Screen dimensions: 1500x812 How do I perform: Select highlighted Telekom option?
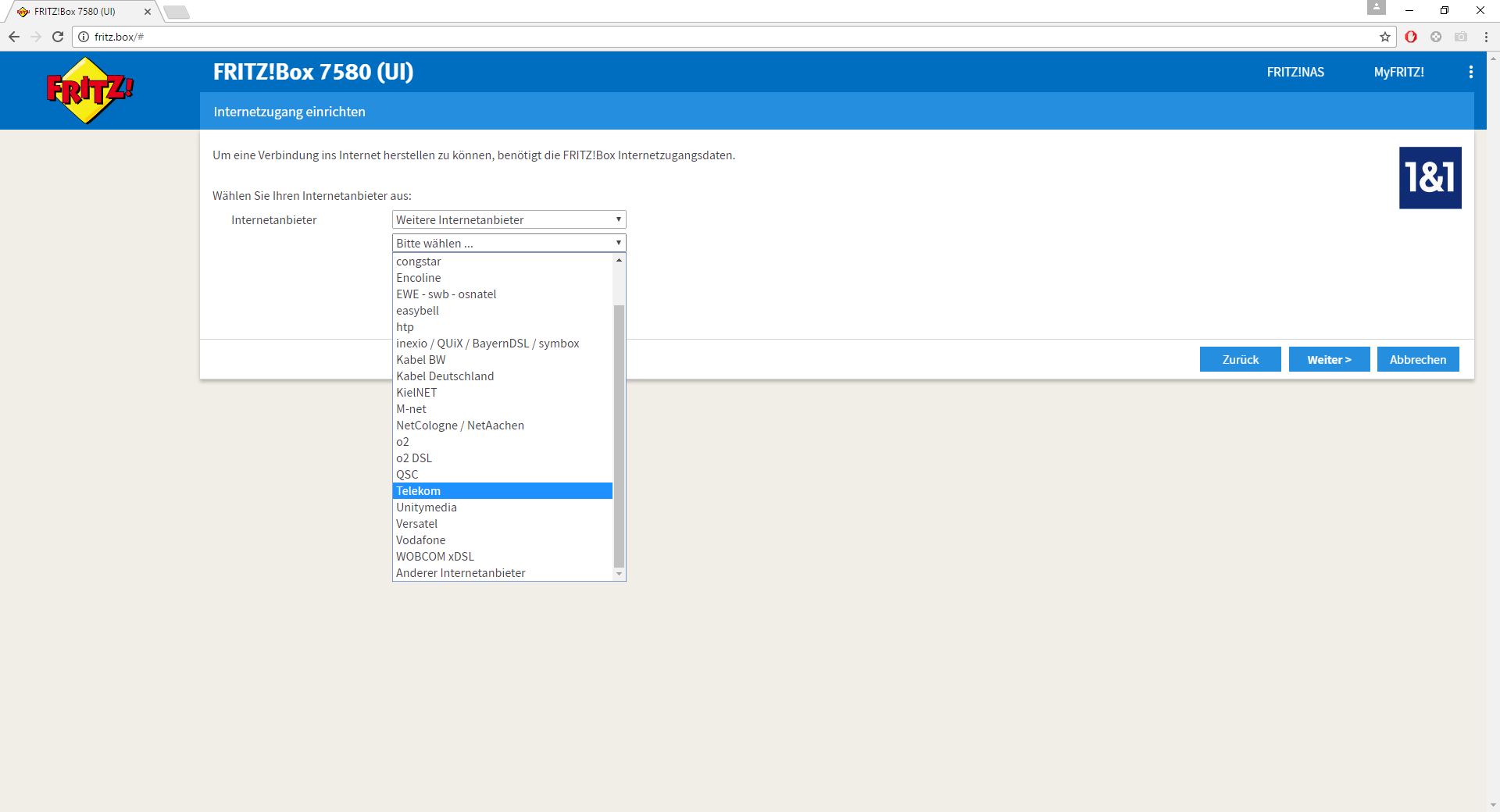tap(502, 491)
